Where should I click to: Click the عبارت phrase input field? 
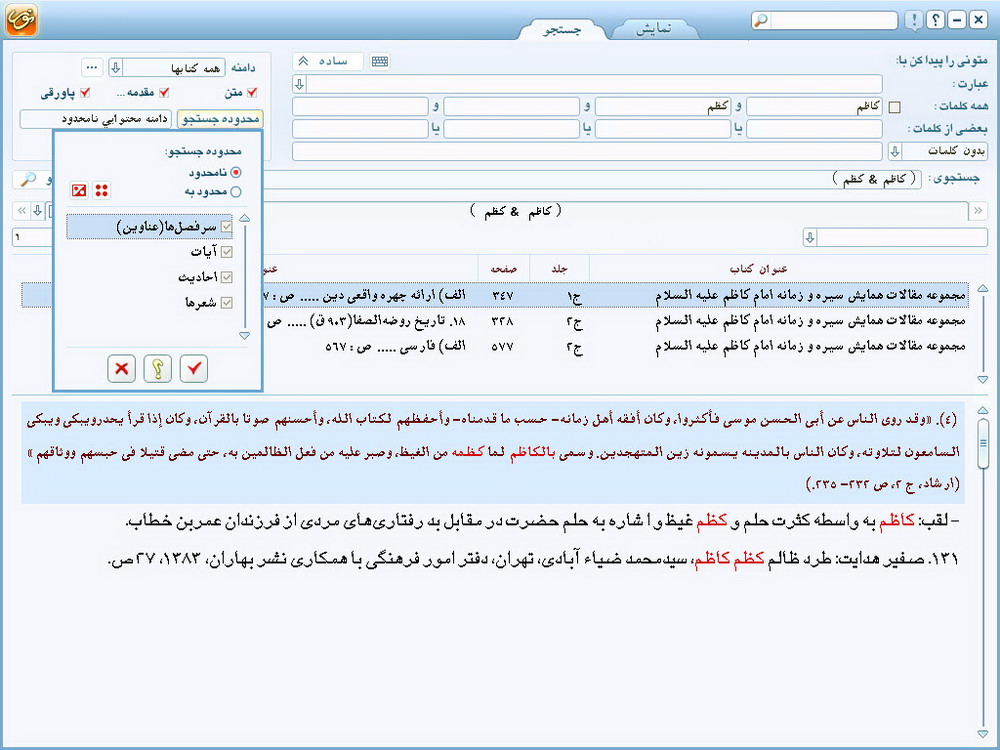pos(594,84)
